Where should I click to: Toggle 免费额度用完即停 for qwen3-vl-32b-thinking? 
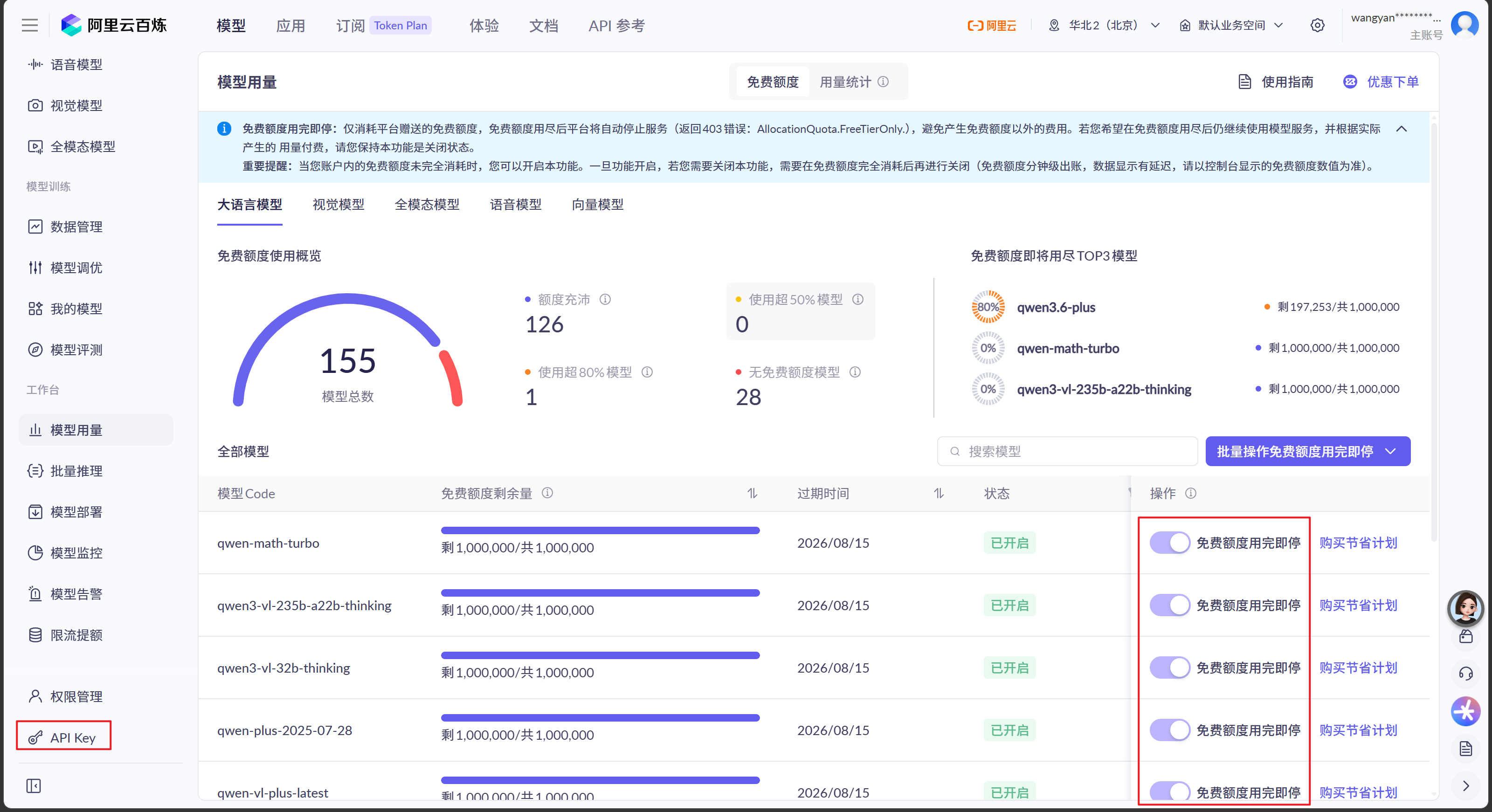click(1169, 668)
